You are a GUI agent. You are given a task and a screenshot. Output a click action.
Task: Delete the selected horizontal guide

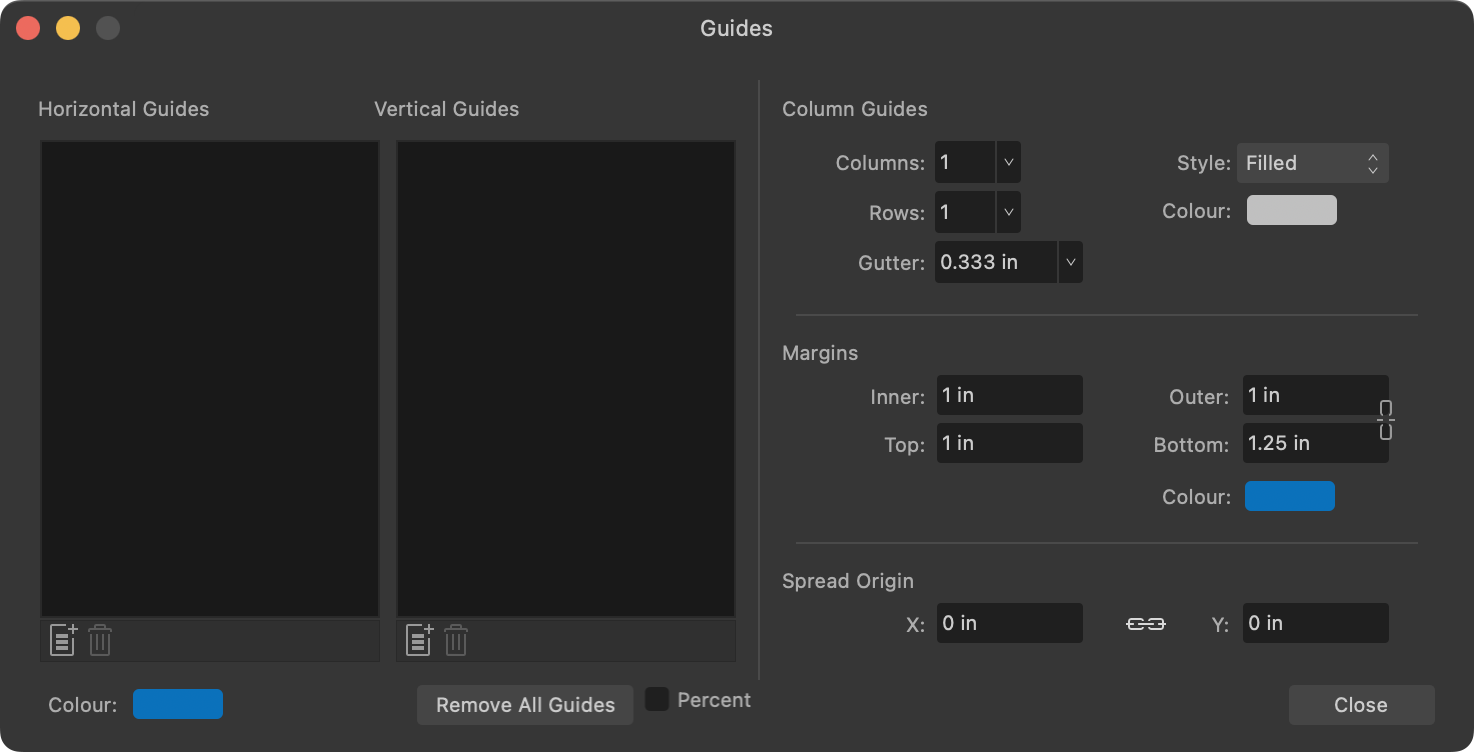pyautogui.click(x=99, y=640)
